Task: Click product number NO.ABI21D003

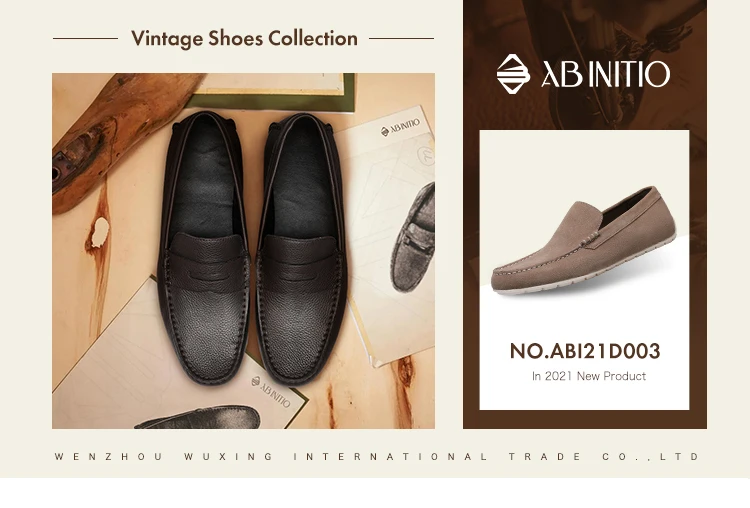Action: coord(585,351)
